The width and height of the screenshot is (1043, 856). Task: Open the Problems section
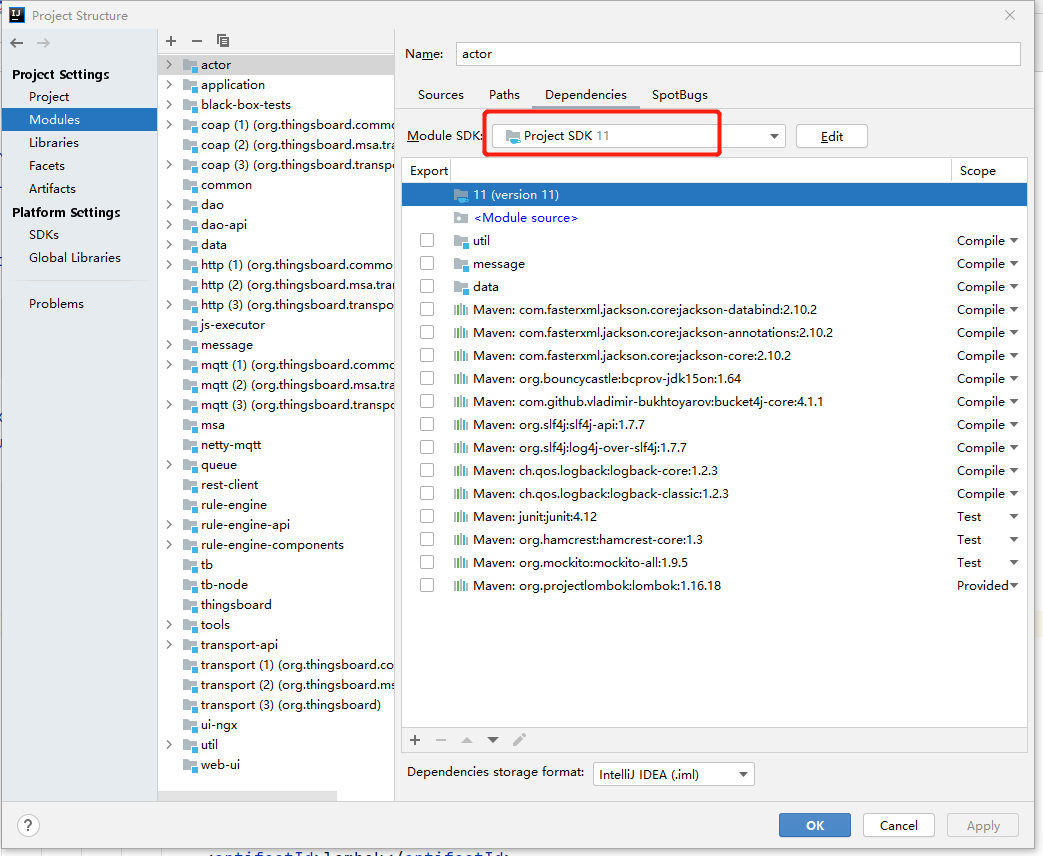coord(57,303)
